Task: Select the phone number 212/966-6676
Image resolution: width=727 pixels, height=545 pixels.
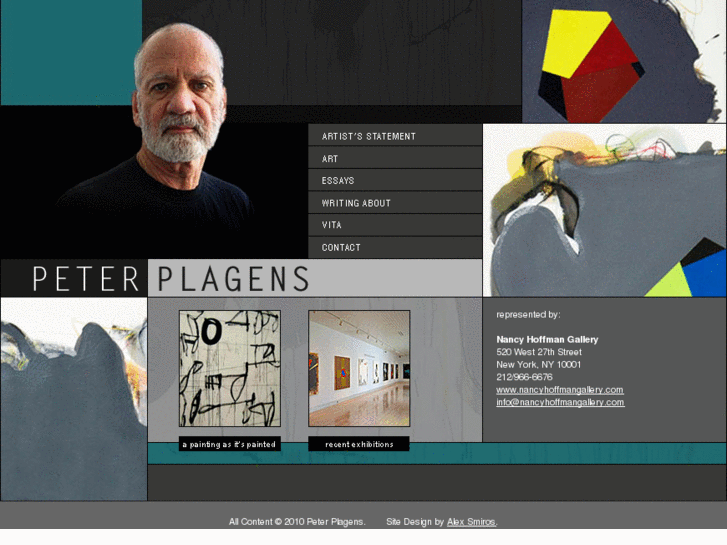Action: [x=524, y=377]
